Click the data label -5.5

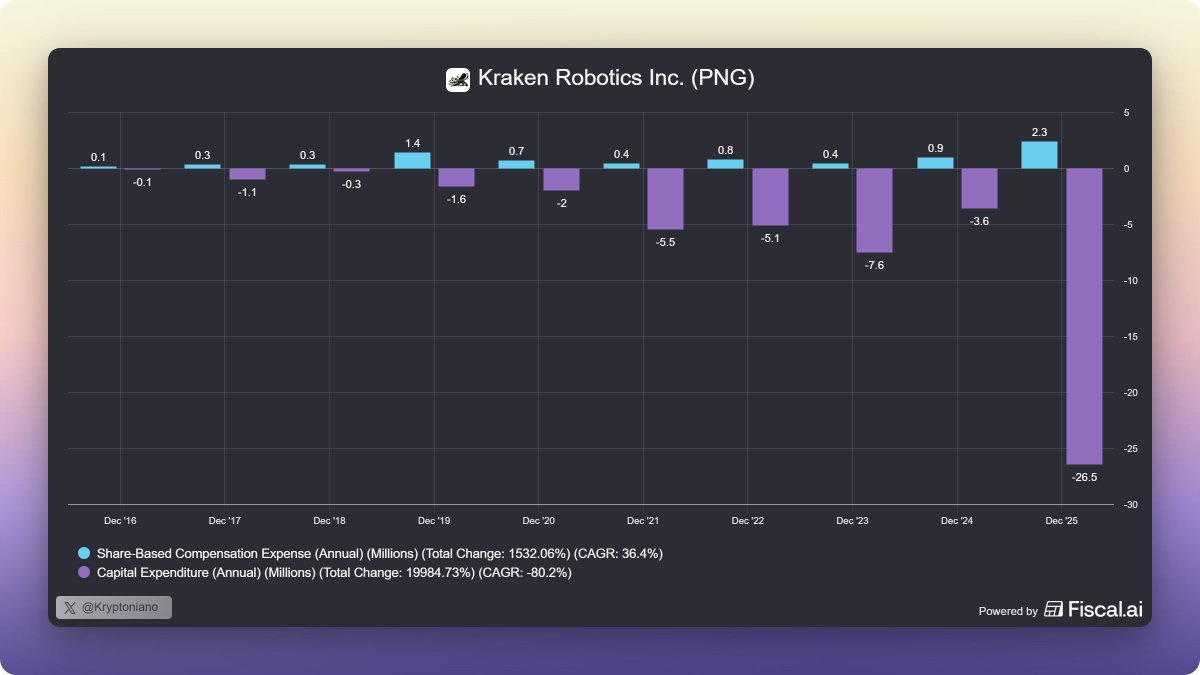click(666, 242)
